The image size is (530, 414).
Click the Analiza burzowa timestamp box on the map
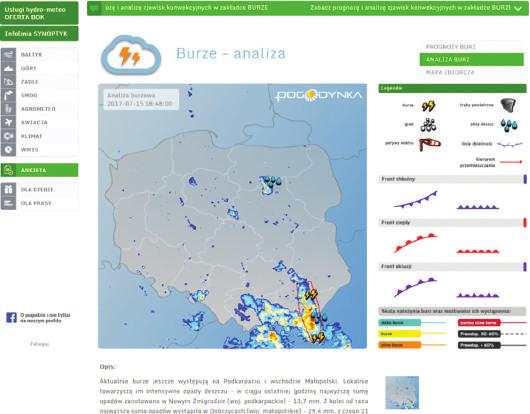(140, 99)
